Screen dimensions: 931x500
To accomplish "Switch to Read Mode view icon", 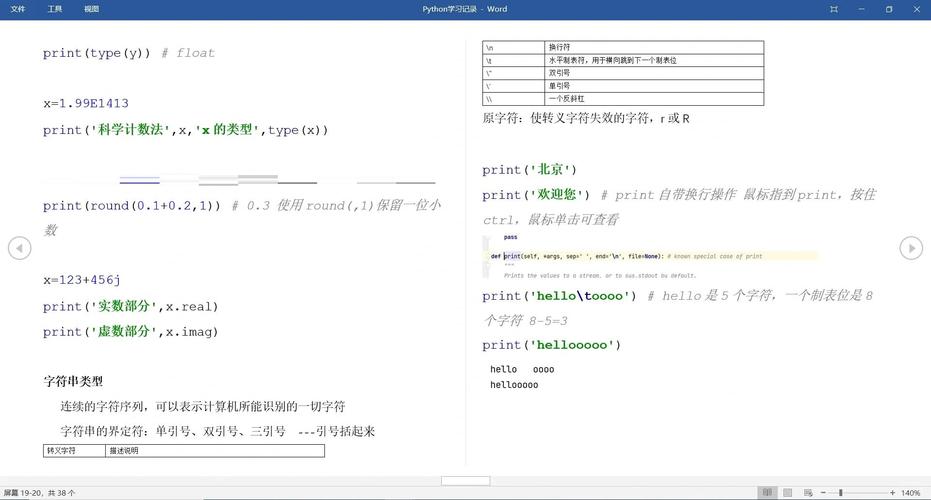I will 767,492.
